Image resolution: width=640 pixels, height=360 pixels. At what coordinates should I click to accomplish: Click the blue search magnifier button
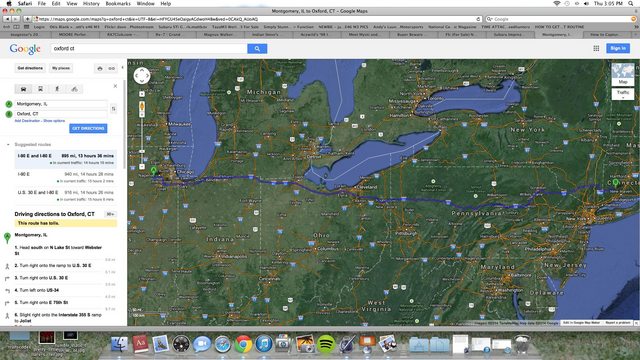click(257, 49)
